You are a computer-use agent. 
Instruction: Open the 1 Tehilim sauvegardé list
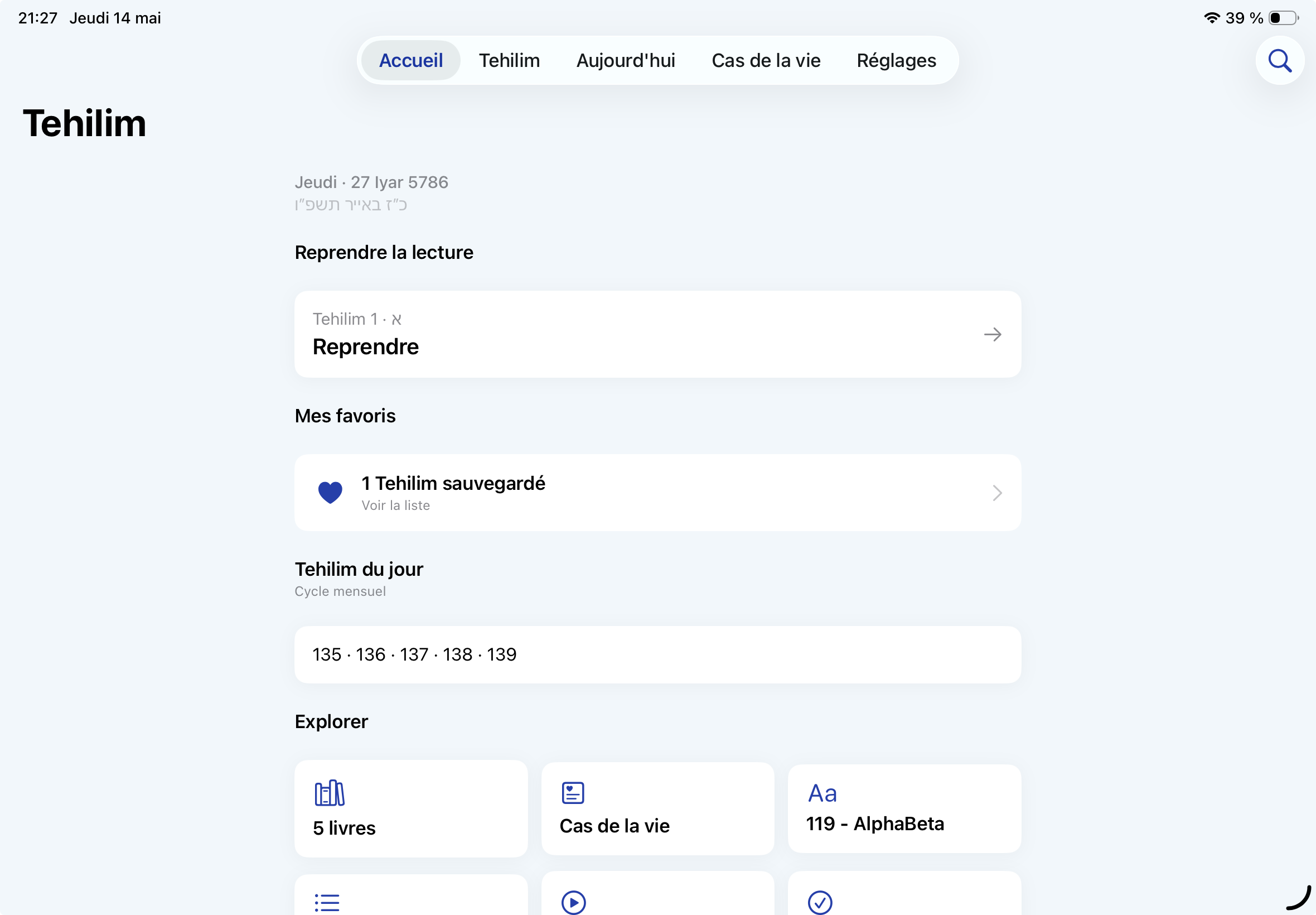(x=657, y=493)
